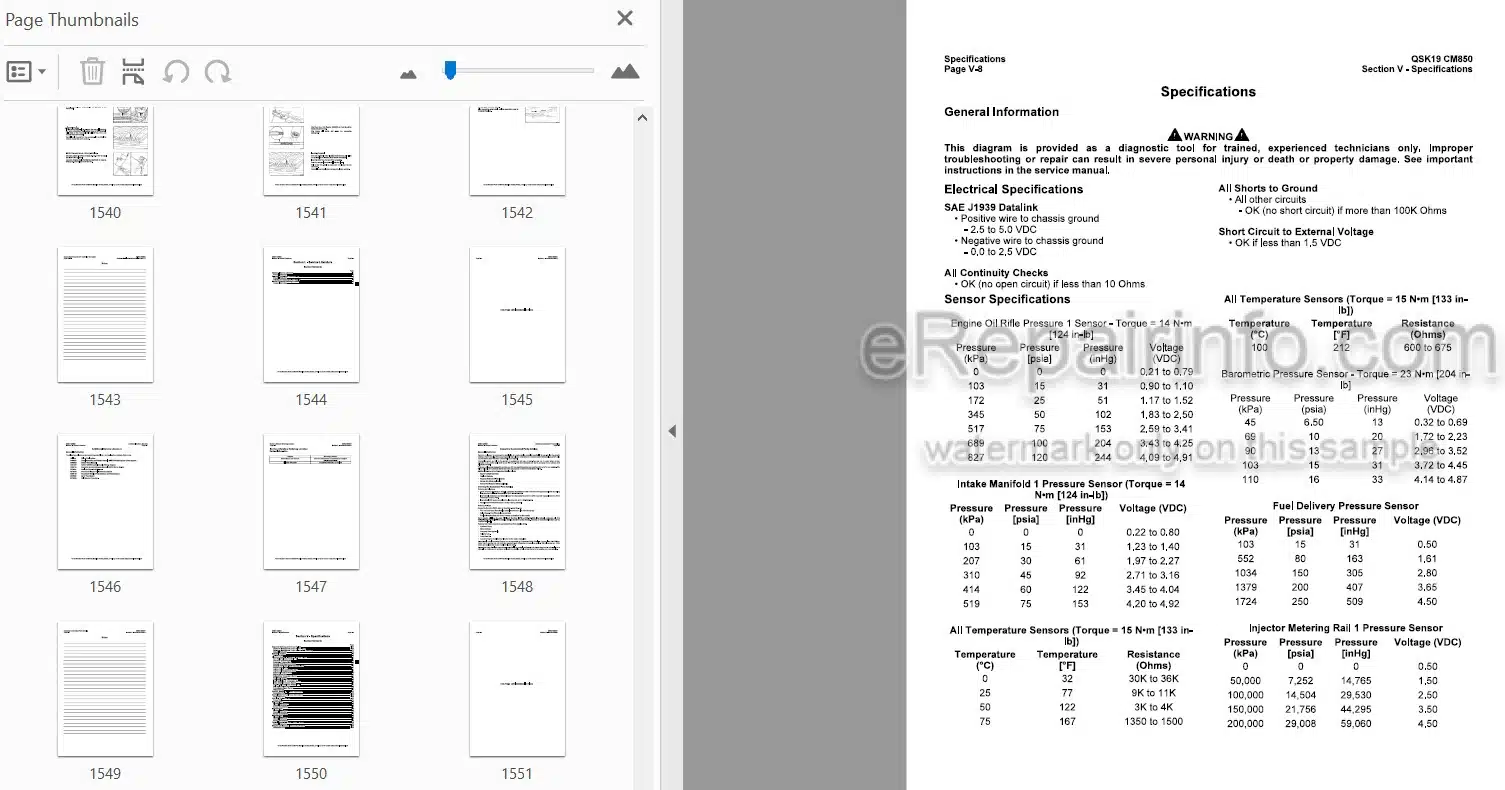The image size is (1505, 790).
Task: Click the '600 to 675' resistance value
Action: 1427,348
